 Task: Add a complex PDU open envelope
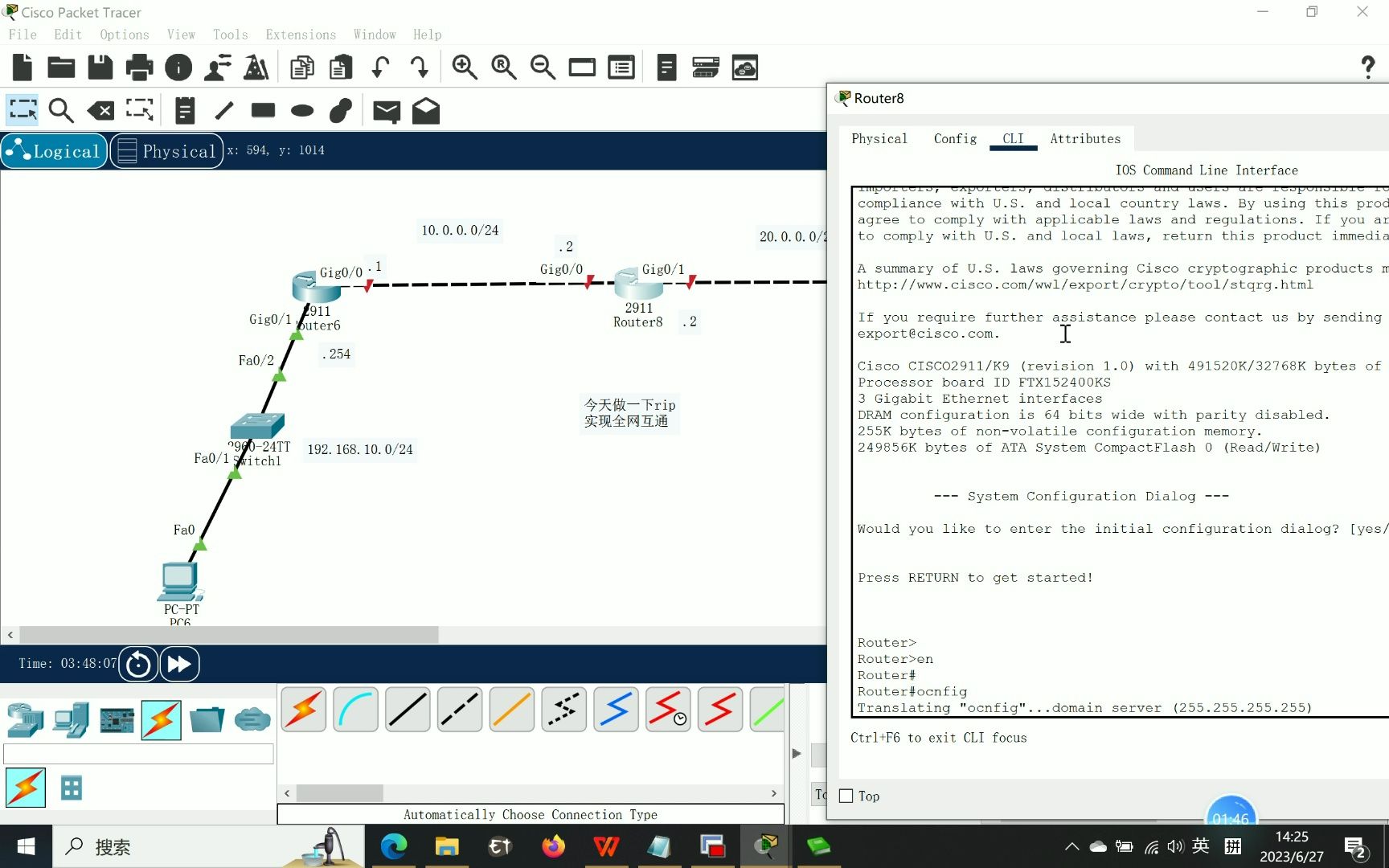(x=426, y=110)
